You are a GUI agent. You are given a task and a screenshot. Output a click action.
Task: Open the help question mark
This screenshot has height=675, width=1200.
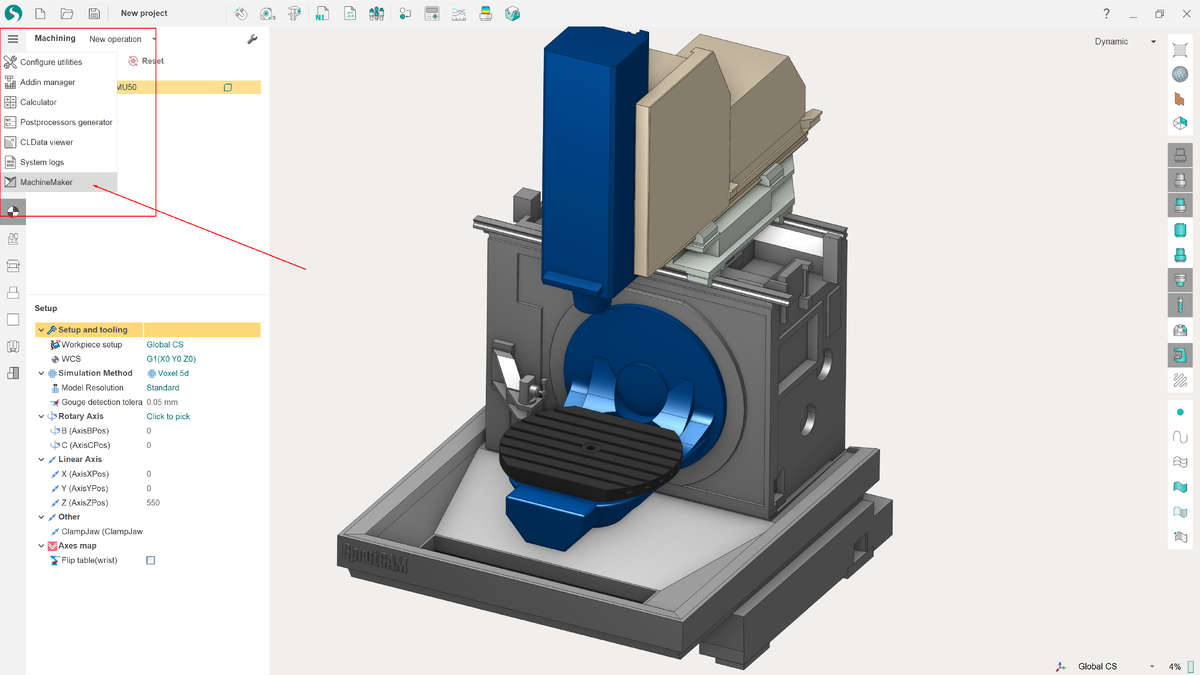click(x=1107, y=14)
